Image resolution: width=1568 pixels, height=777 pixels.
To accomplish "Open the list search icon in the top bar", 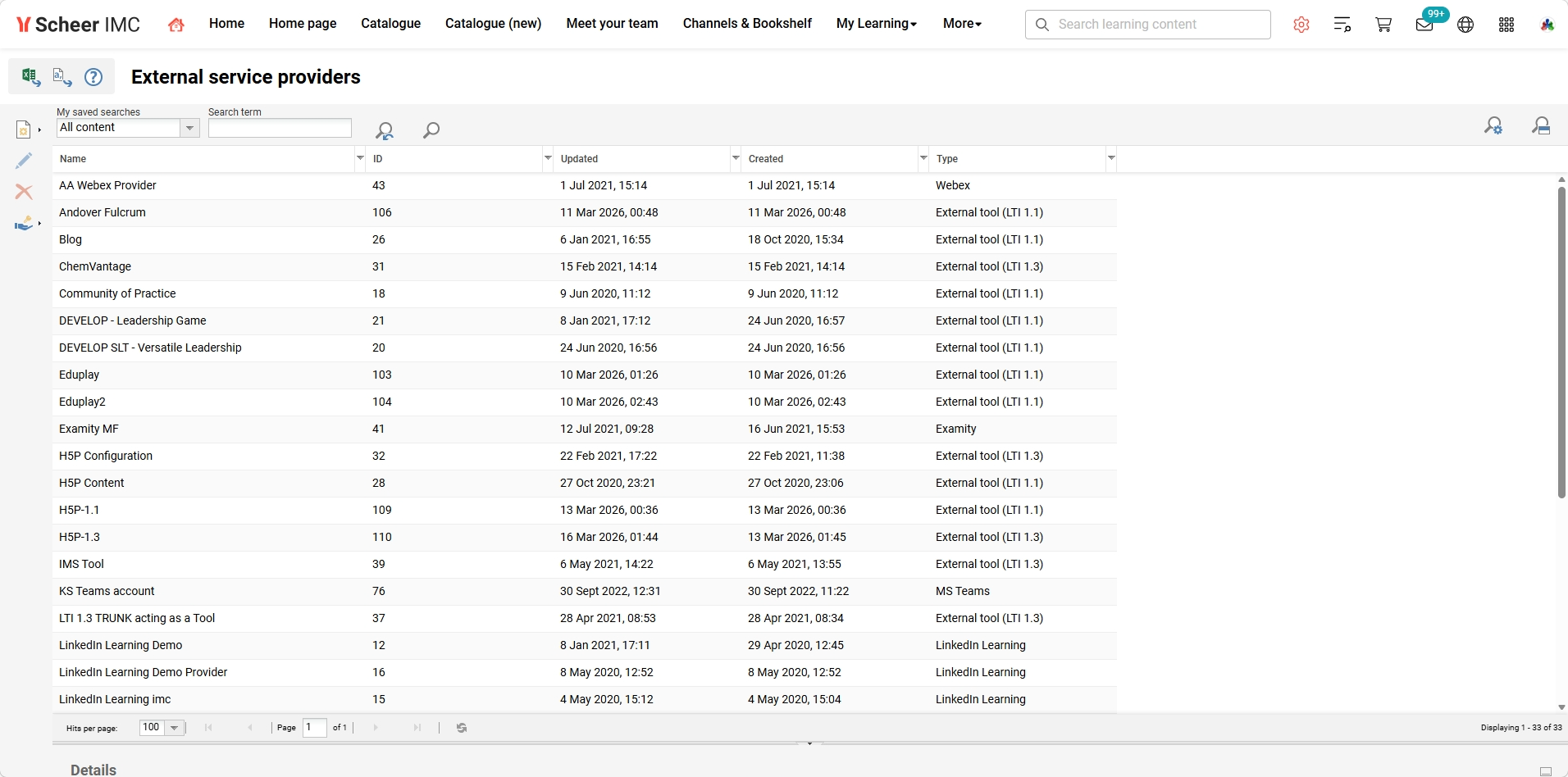I will (x=1342, y=25).
